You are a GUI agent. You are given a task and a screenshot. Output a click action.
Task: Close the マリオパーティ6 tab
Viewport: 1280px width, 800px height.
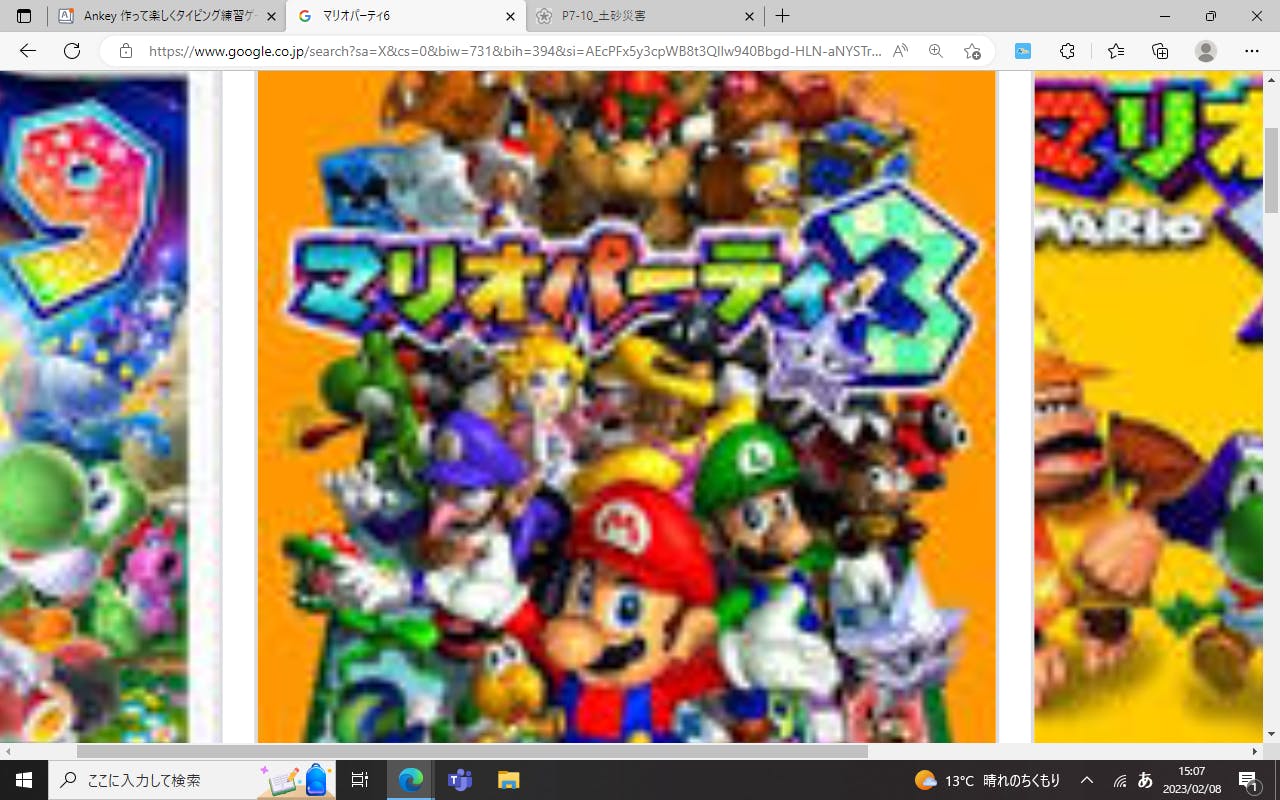coord(510,16)
